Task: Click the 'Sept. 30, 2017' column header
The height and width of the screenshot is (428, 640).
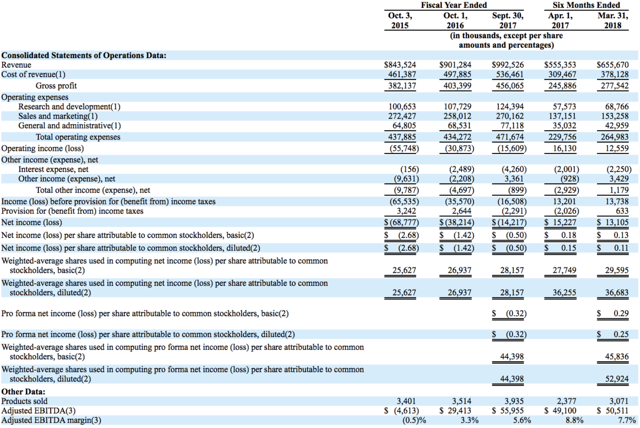Action: pyautogui.click(x=507, y=20)
